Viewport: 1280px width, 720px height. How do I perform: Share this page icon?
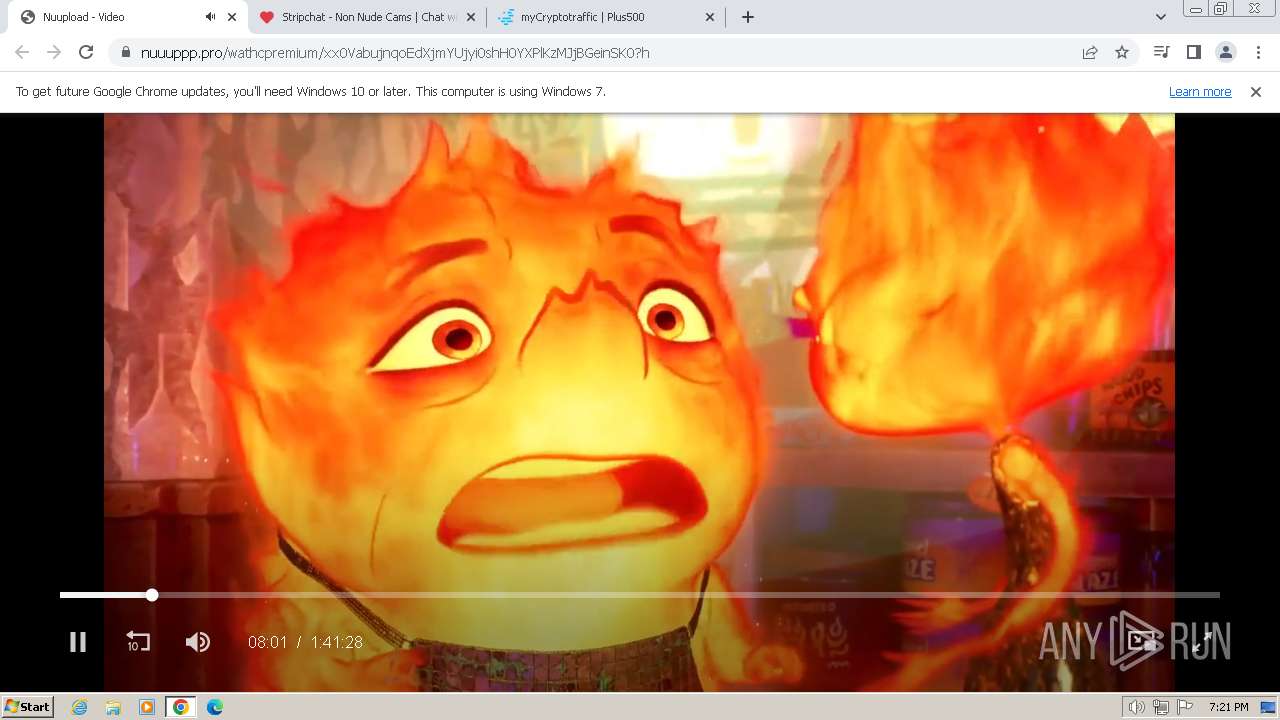[1090, 52]
